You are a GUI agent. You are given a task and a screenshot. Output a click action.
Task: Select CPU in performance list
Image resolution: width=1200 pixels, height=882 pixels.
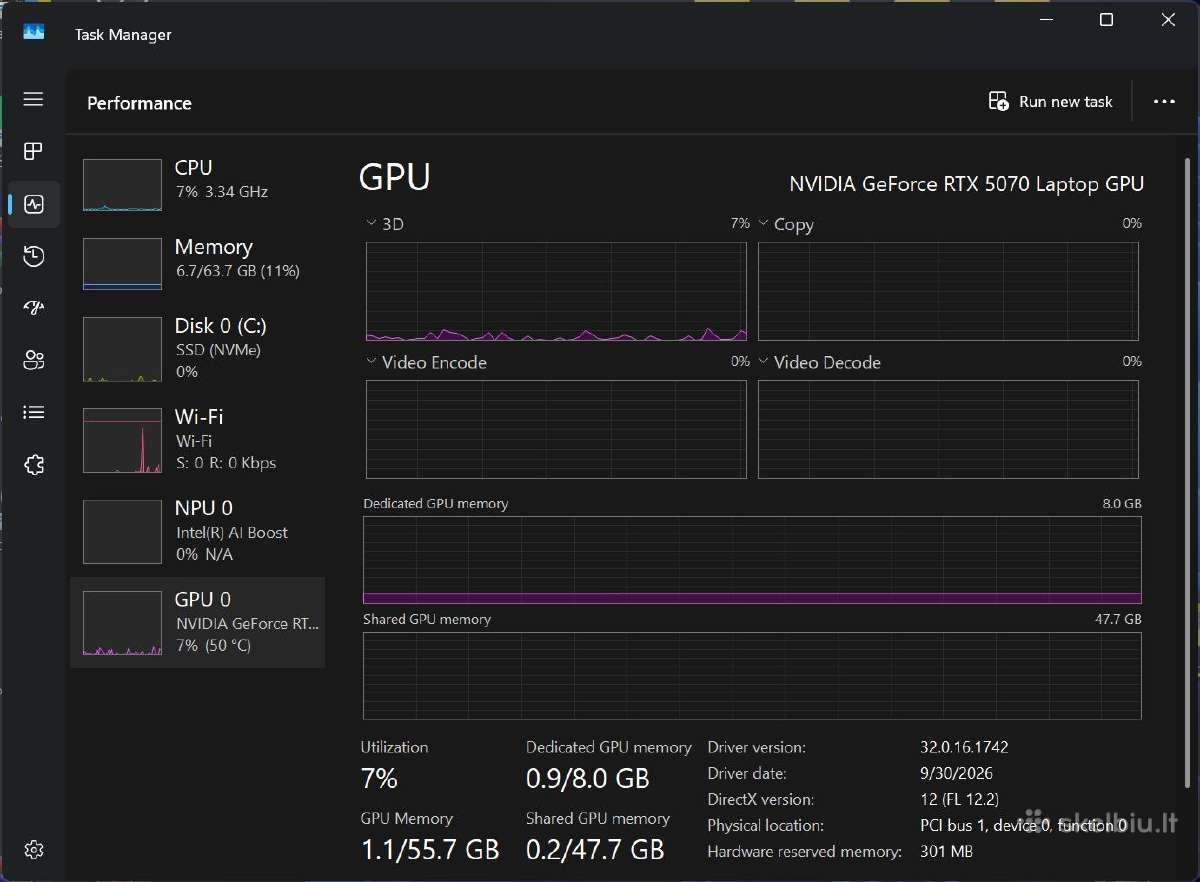[197, 184]
